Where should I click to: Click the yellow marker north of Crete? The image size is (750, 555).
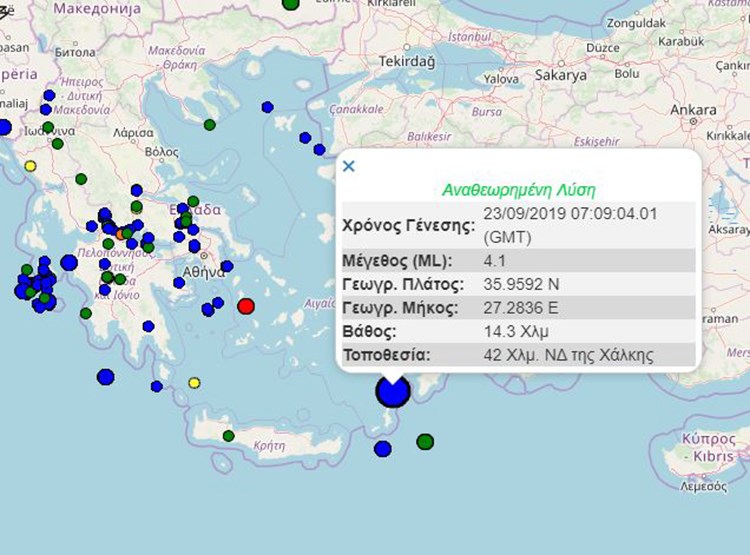coord(194,382)
